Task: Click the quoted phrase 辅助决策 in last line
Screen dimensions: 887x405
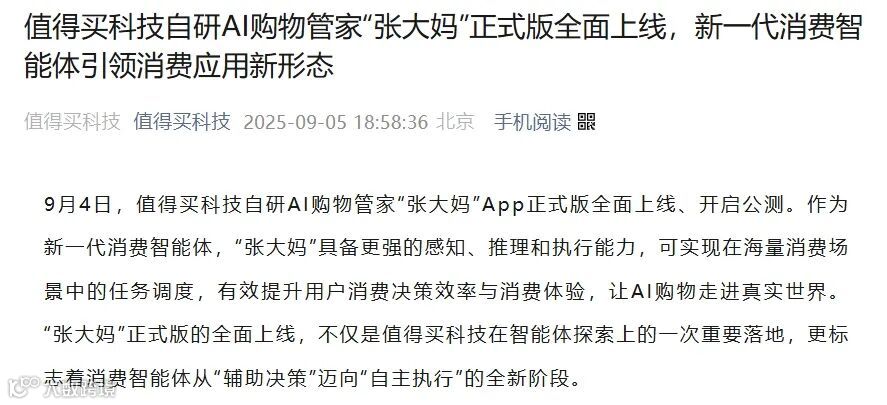Action: pyautogui.click(x=265, y=378)
